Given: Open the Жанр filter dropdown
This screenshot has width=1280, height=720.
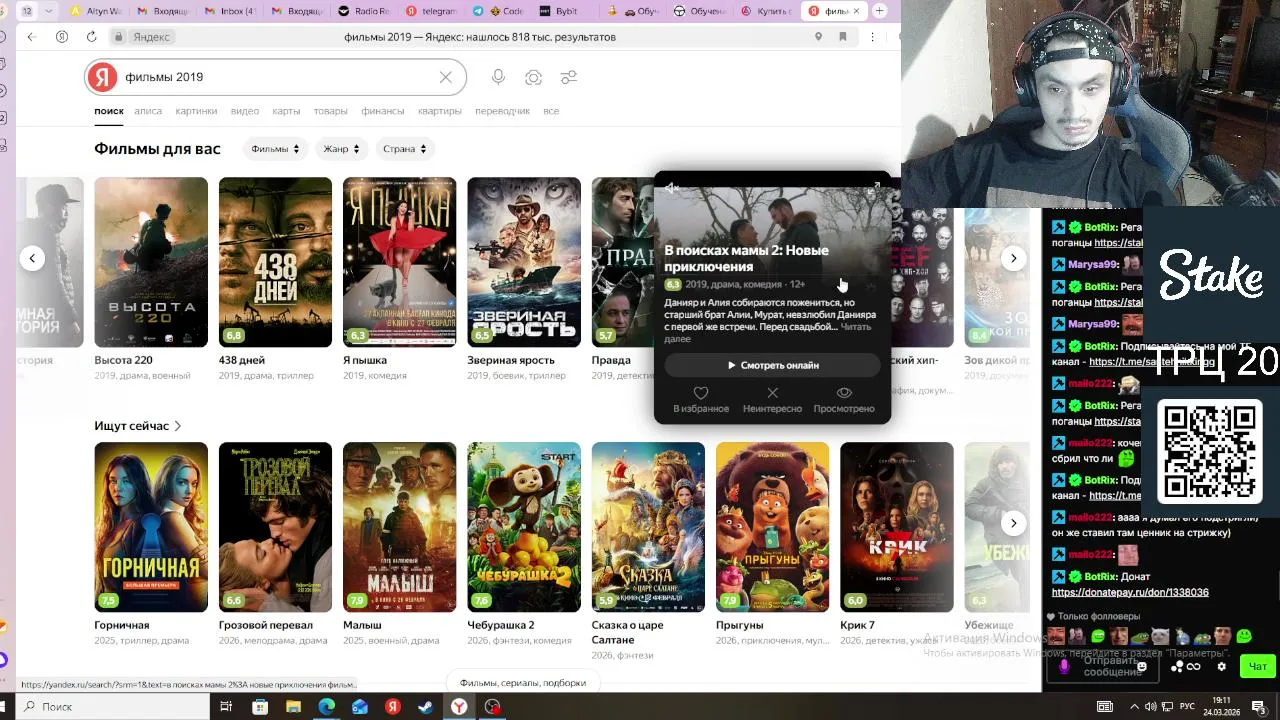Looking at the screenshot, I should tap(341, 149).
